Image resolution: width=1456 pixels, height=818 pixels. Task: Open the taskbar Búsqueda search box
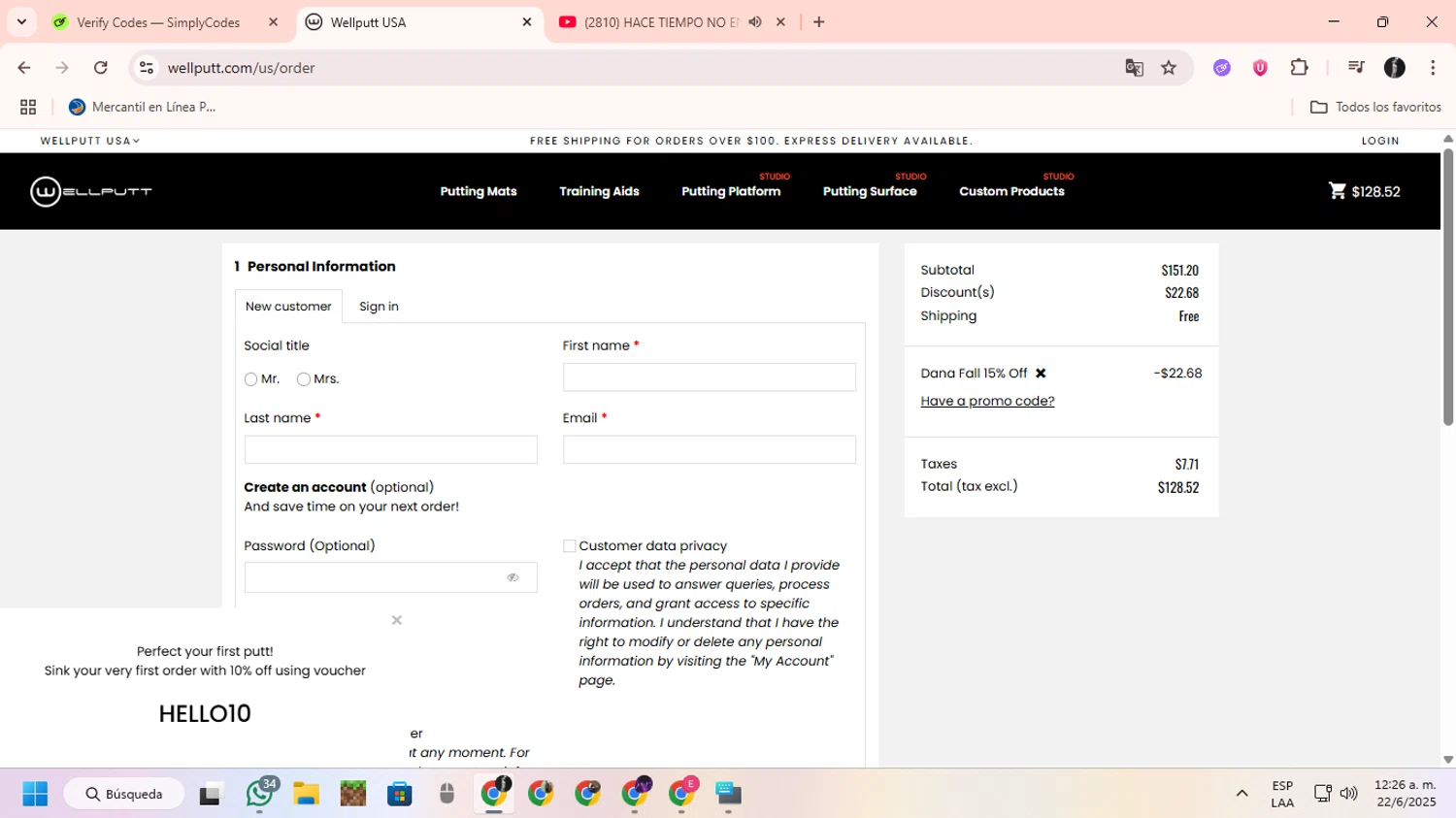(x=124, y=794)
